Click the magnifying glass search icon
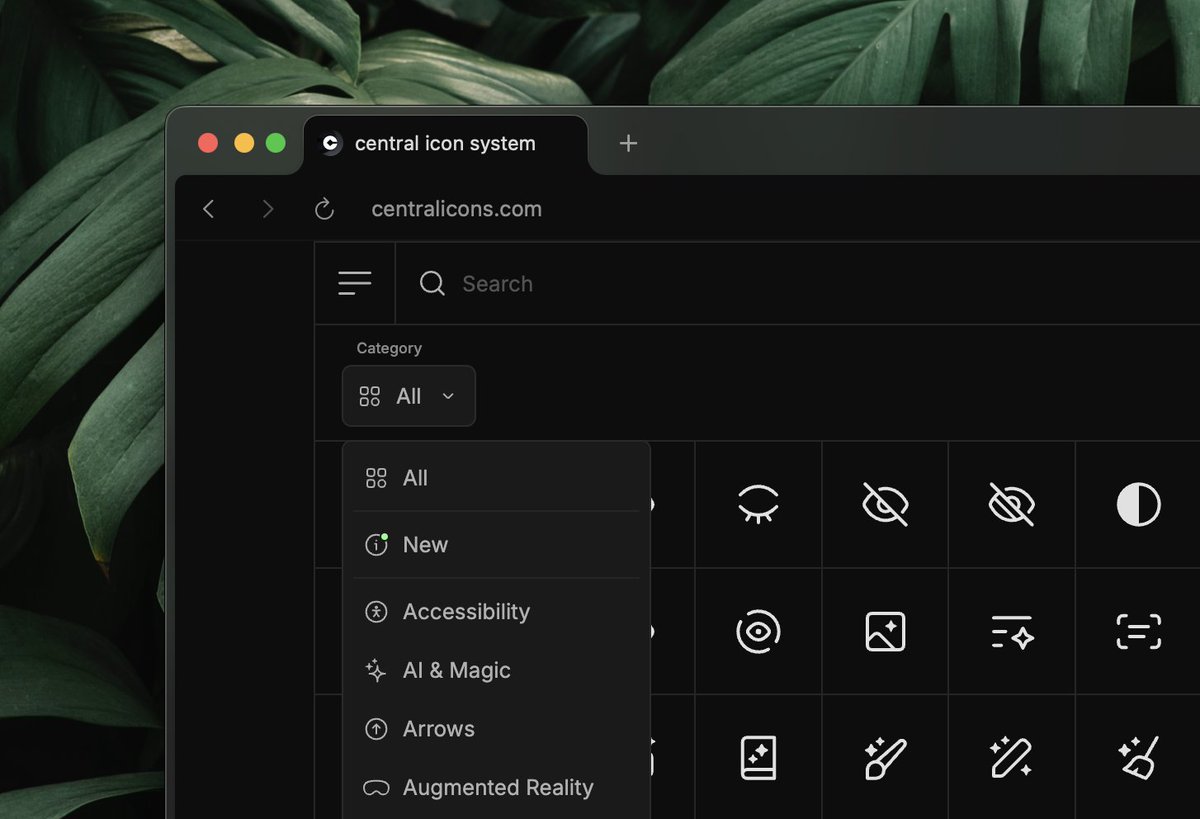Viewport: 1200px width, 819px height. pyautogui.click(x=432, y=284)
